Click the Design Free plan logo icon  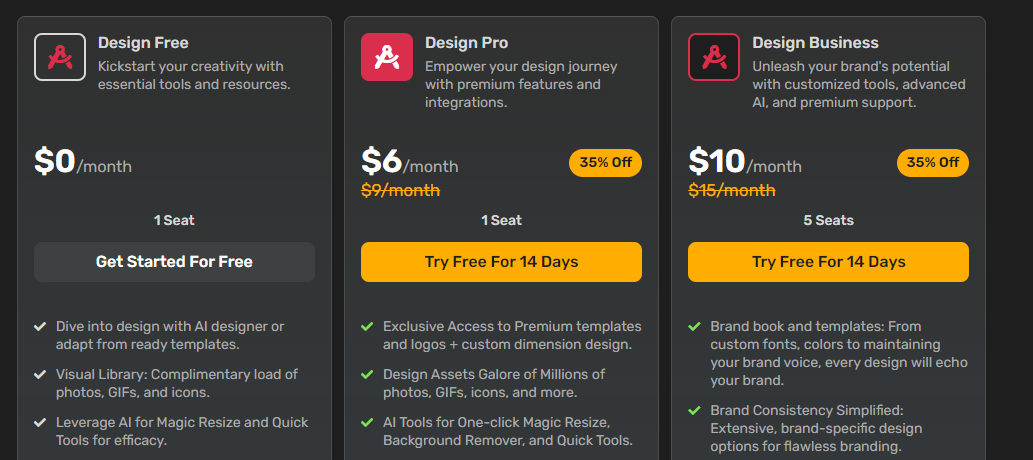[x=60, y=57]
